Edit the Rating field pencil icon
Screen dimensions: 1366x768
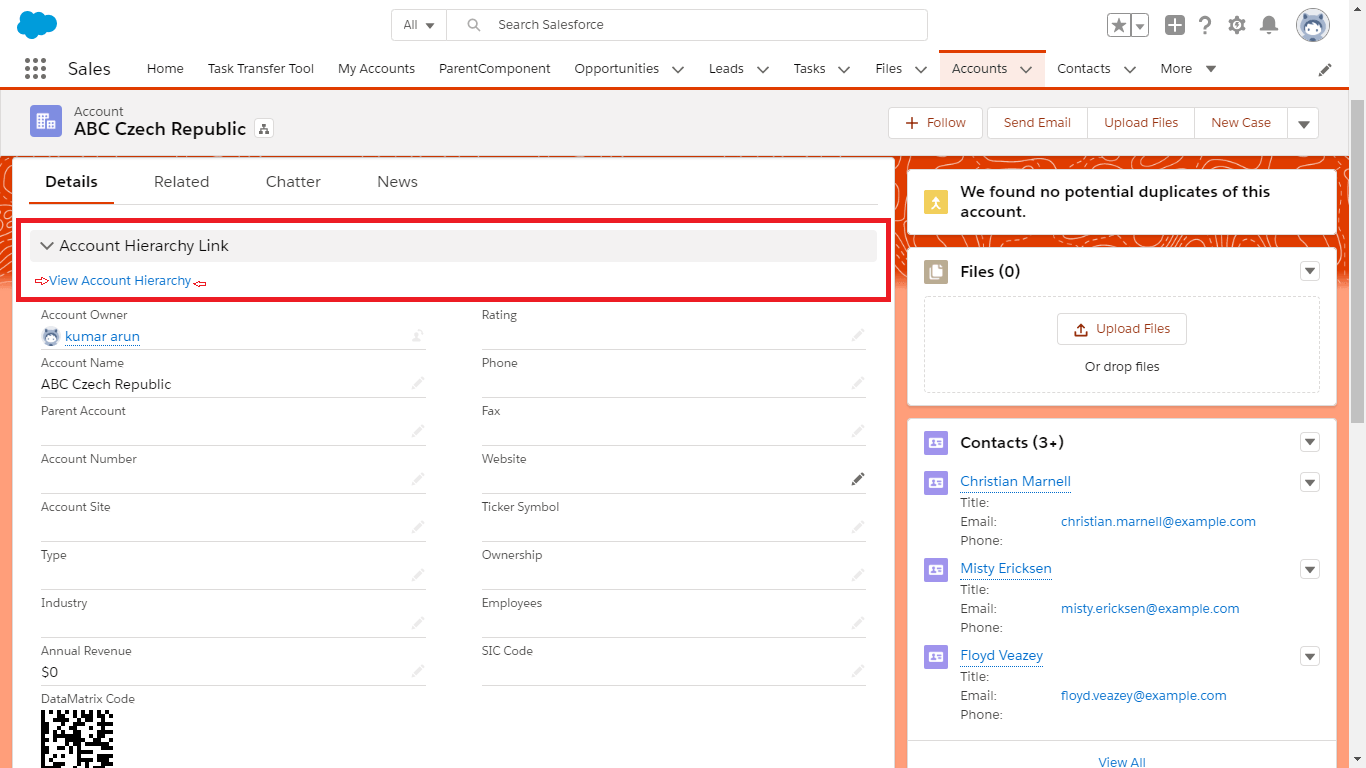(x=858, y=335)
